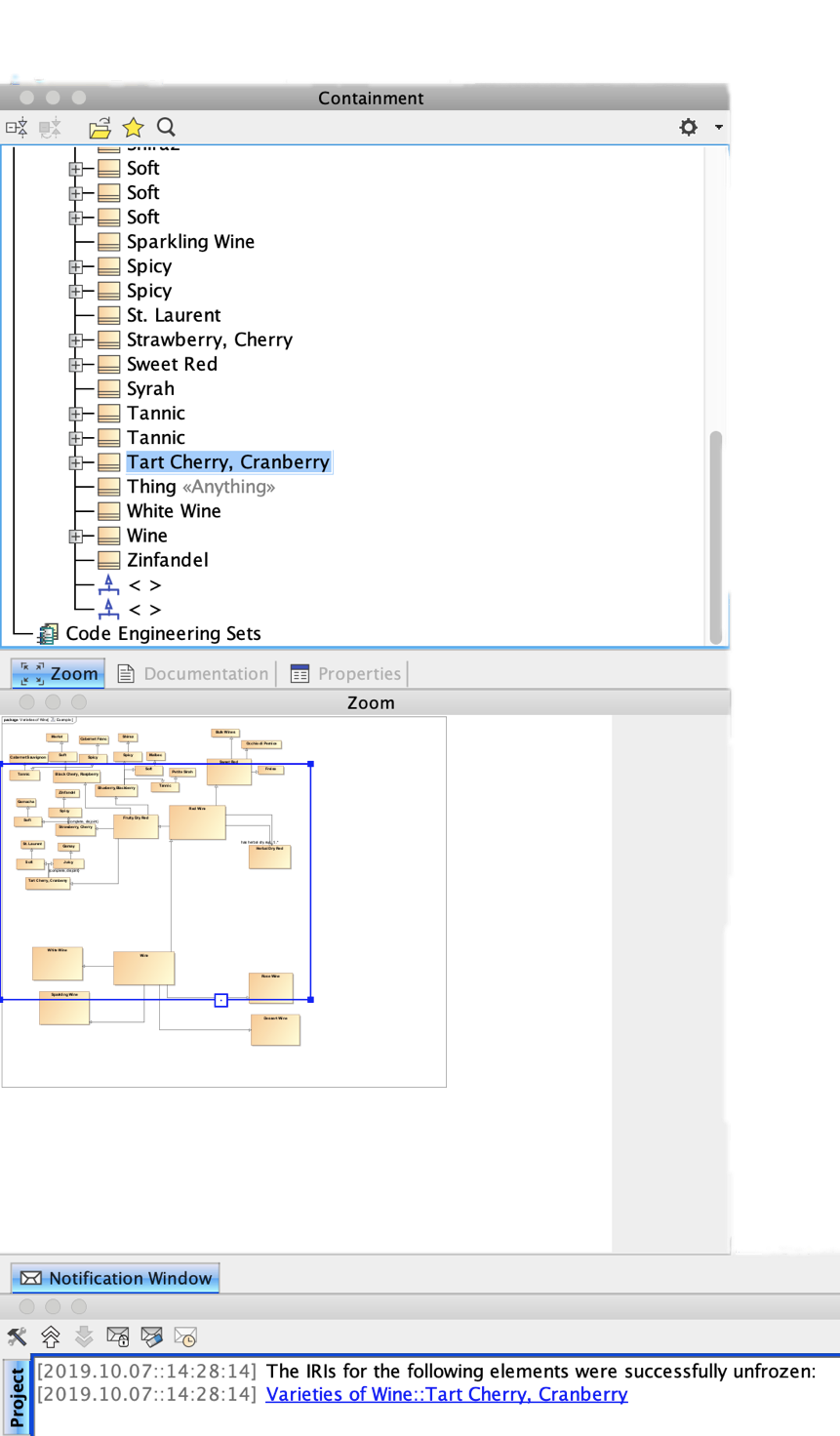840x1436 pixels.
Task: Expand the Tart Cherry, Cranberry node
Action: point(75,462)
